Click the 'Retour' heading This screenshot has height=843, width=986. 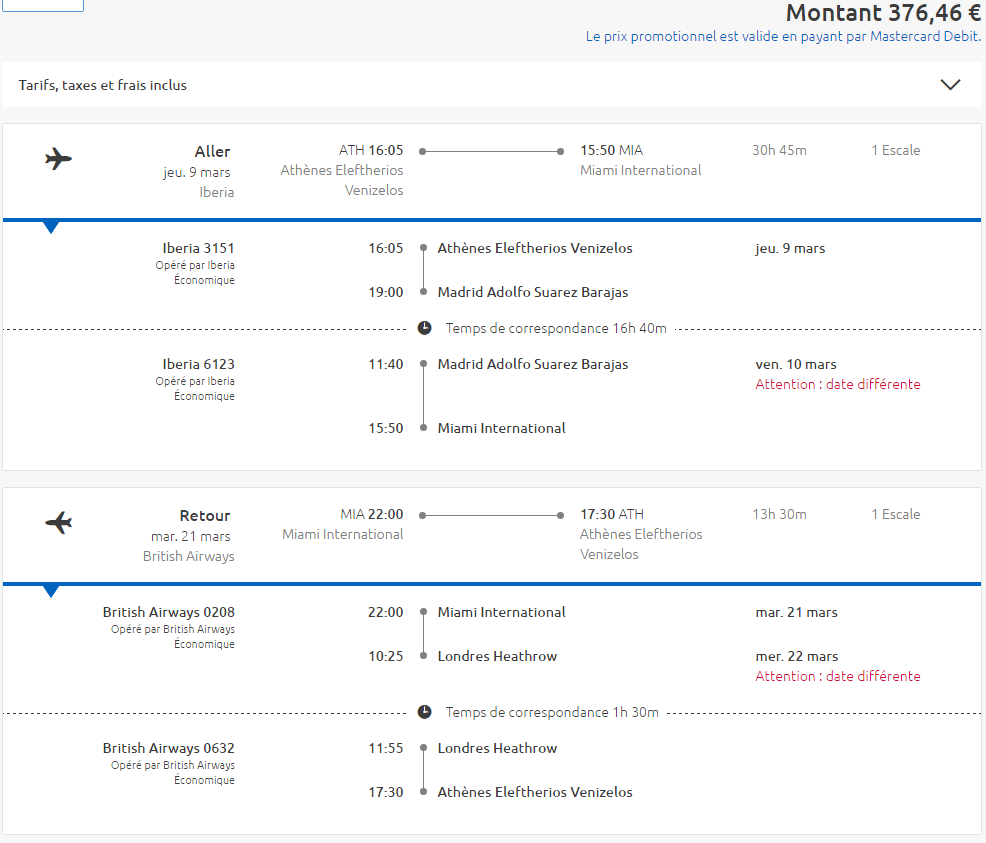(205, 515)
